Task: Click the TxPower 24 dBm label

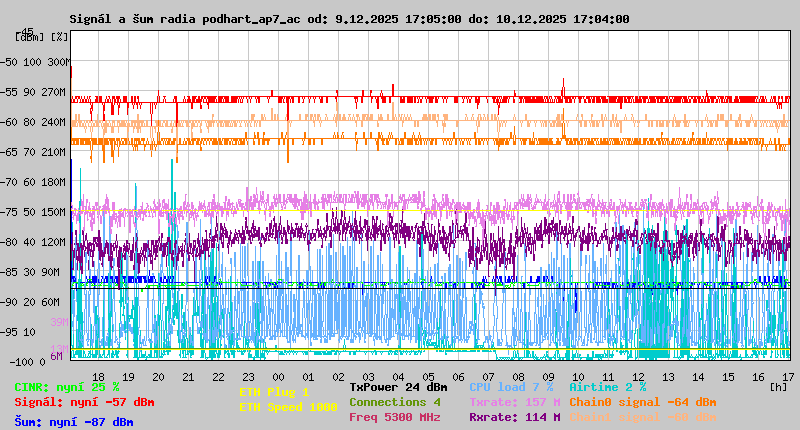Action: (x=398, y=387)
